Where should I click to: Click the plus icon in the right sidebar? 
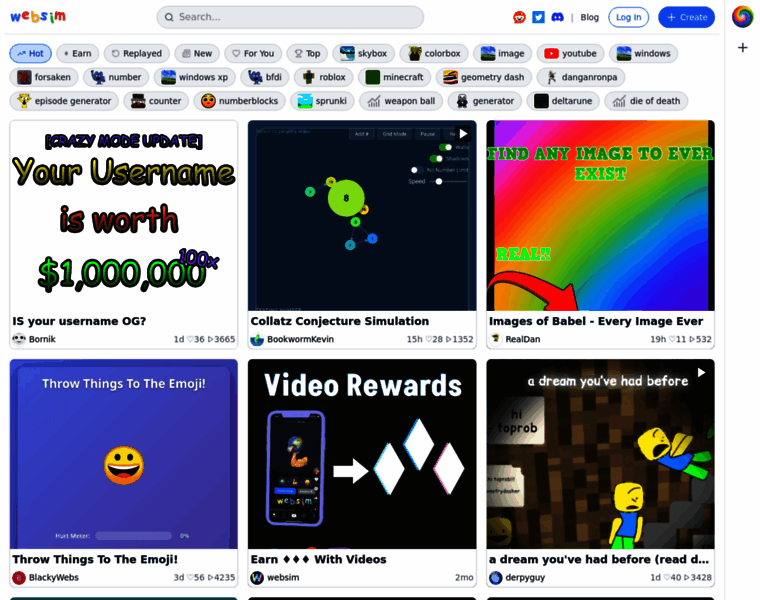tap(742, 47)
